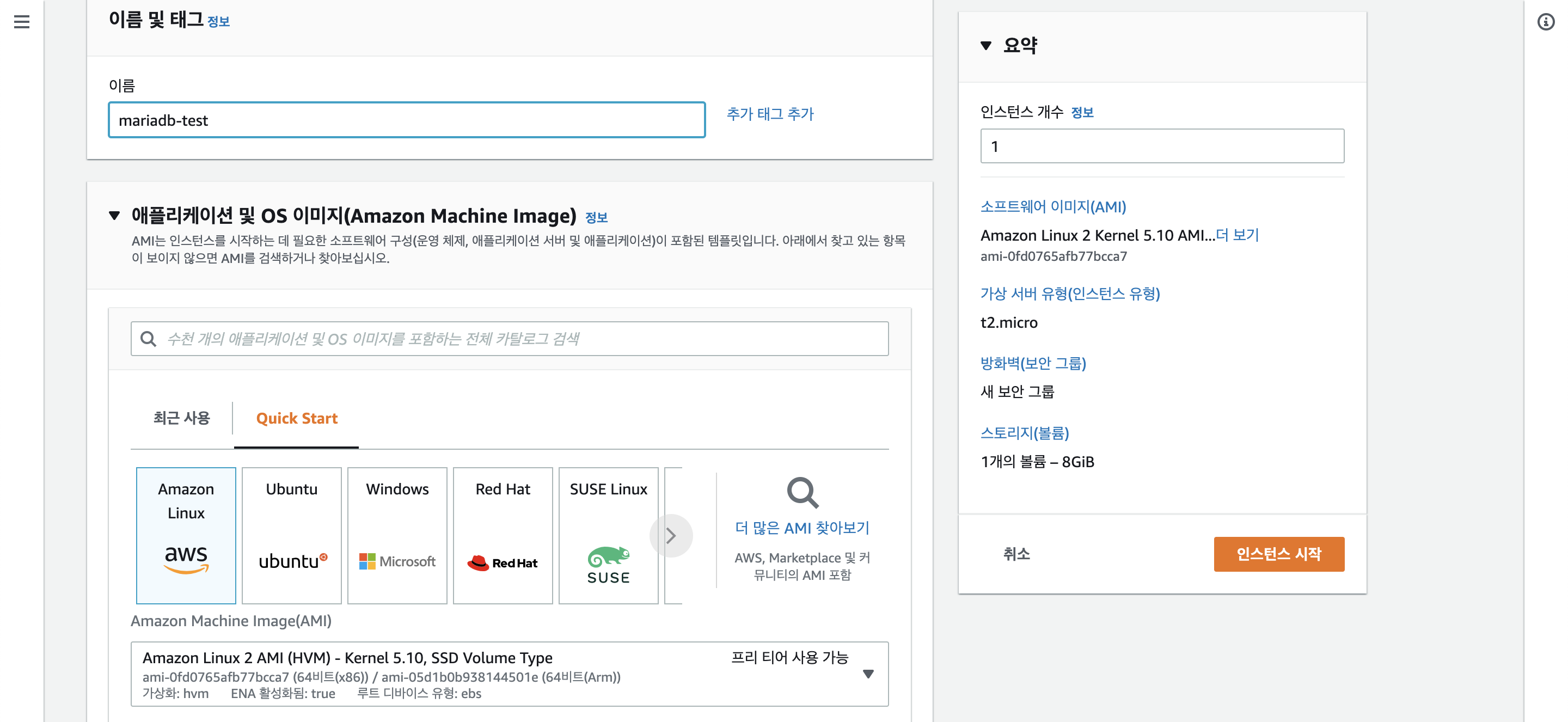The image size is (1568, 722).
Task: Collapse the Amazon Machine Image section
Action: (x=114, y=216)
